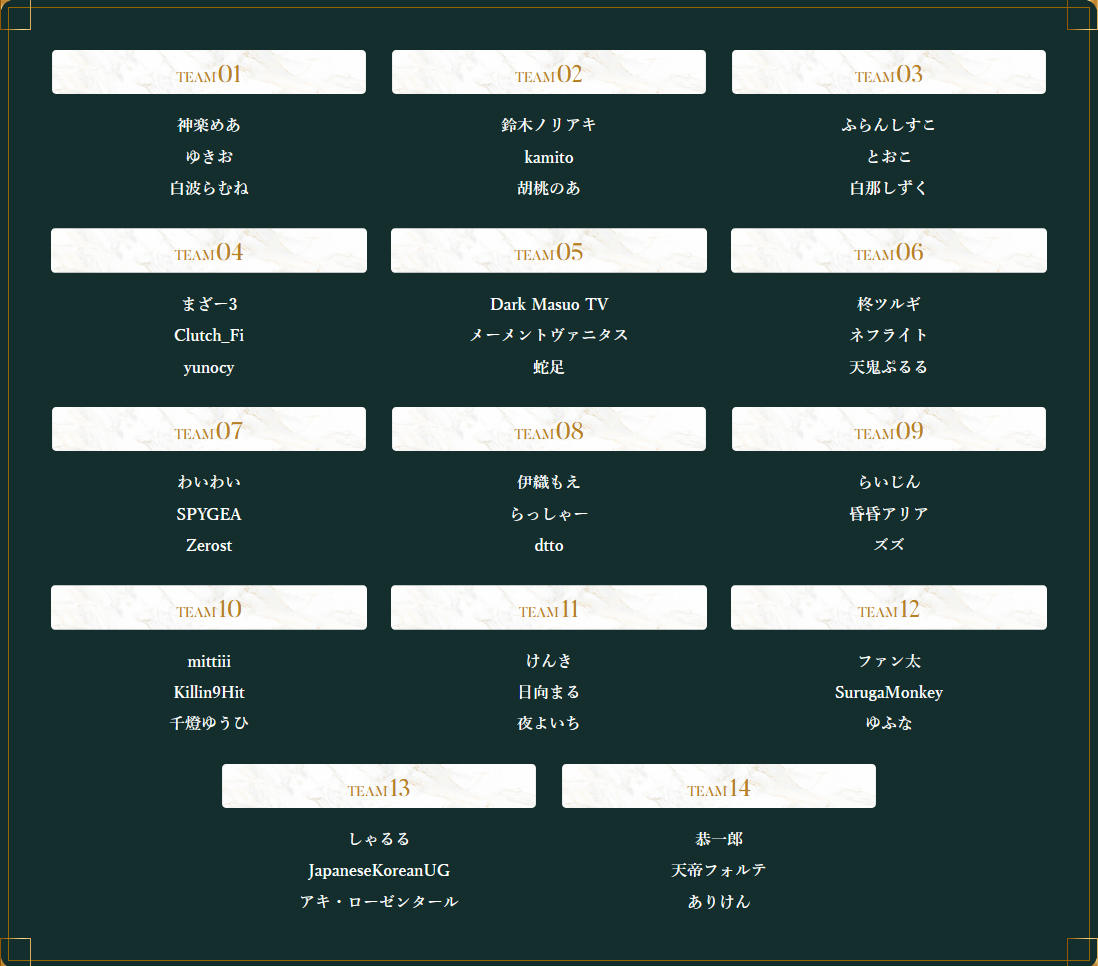Click Killin9Hit under Team 10
The image size is (1098, 966).
pyautogui.click(x=209, y=692)
